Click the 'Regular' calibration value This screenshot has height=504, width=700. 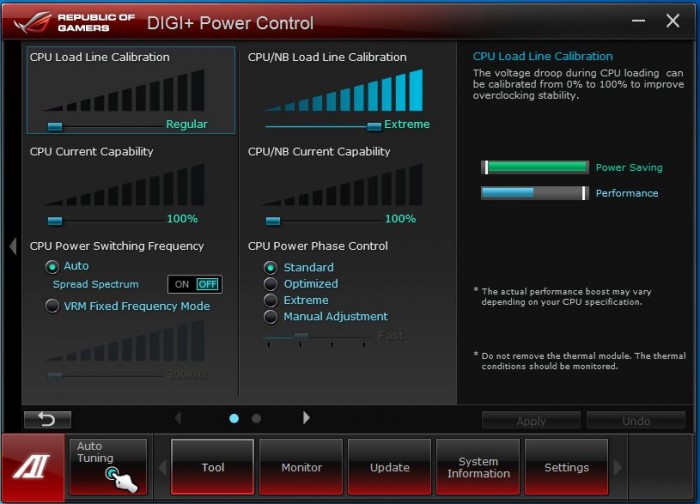187,124
